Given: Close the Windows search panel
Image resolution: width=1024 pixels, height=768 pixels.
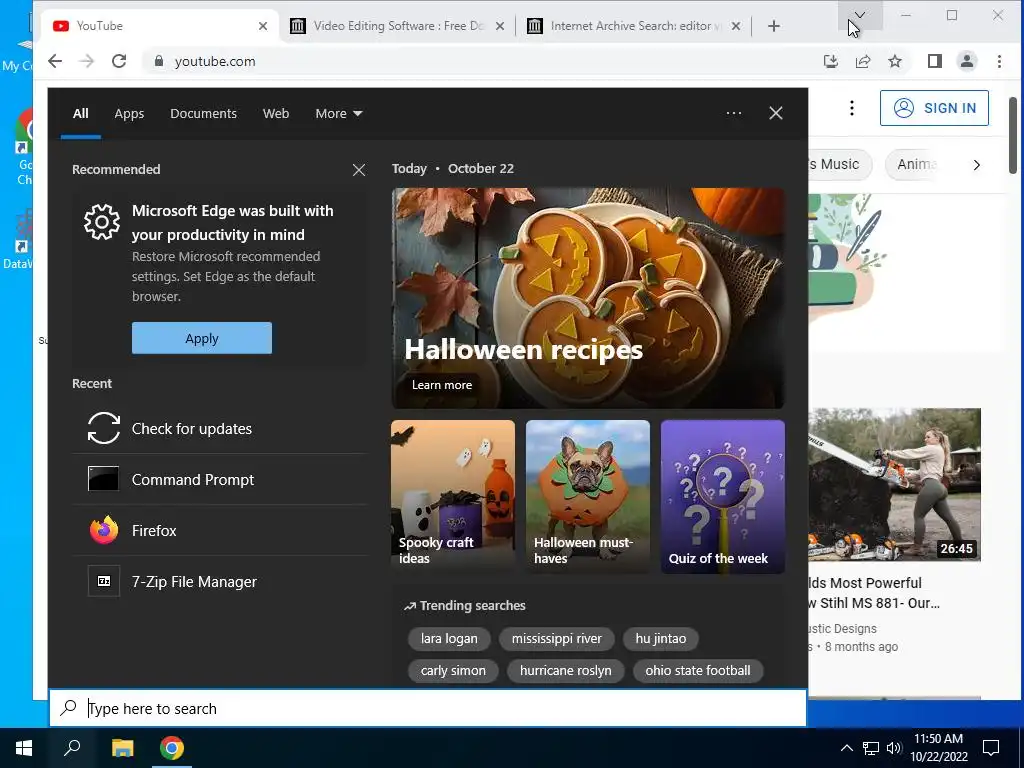Looking at the screenshot, I should (x=776, y=113).
